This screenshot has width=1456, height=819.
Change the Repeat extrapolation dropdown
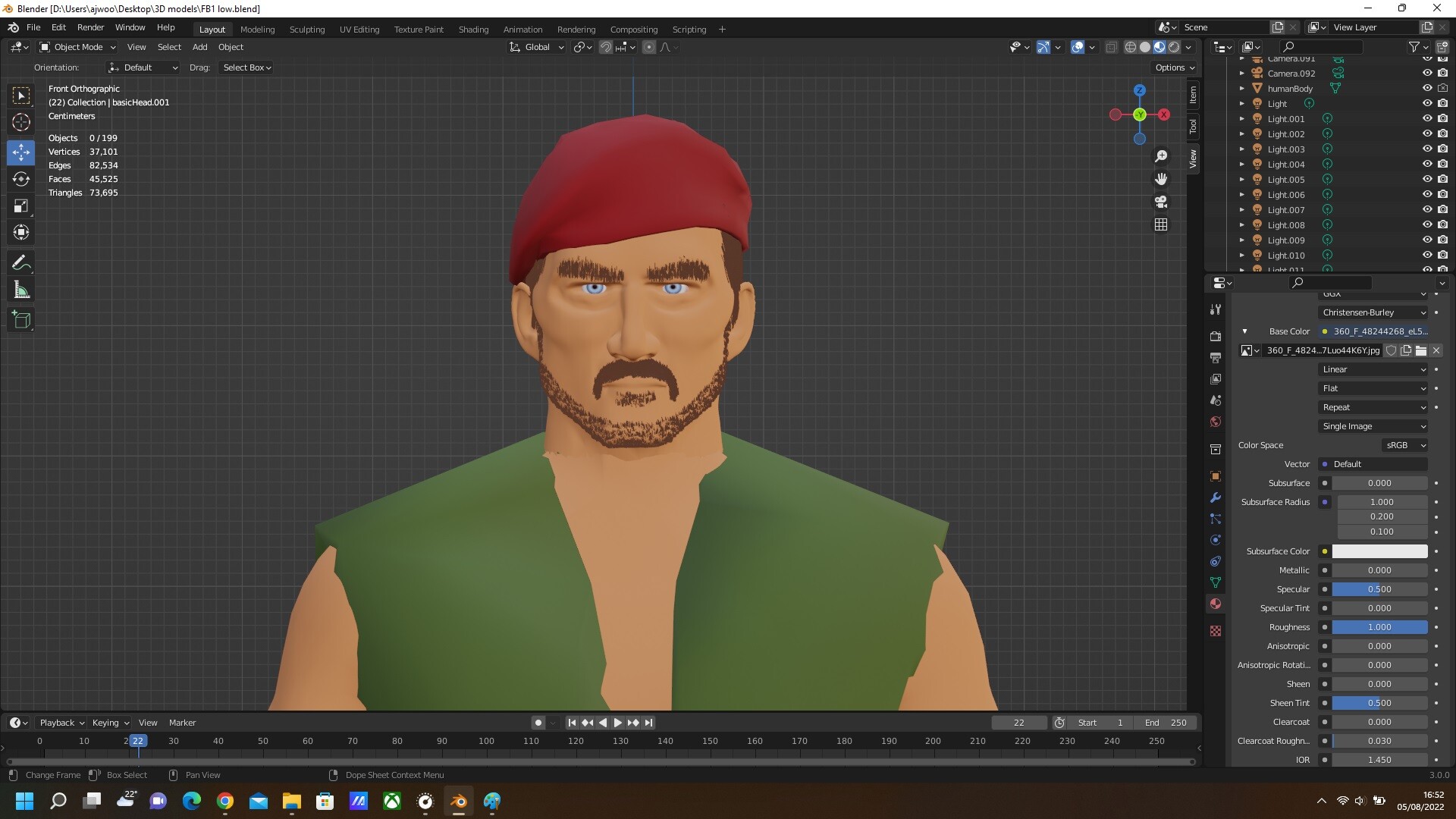(x=1373, y=407)
